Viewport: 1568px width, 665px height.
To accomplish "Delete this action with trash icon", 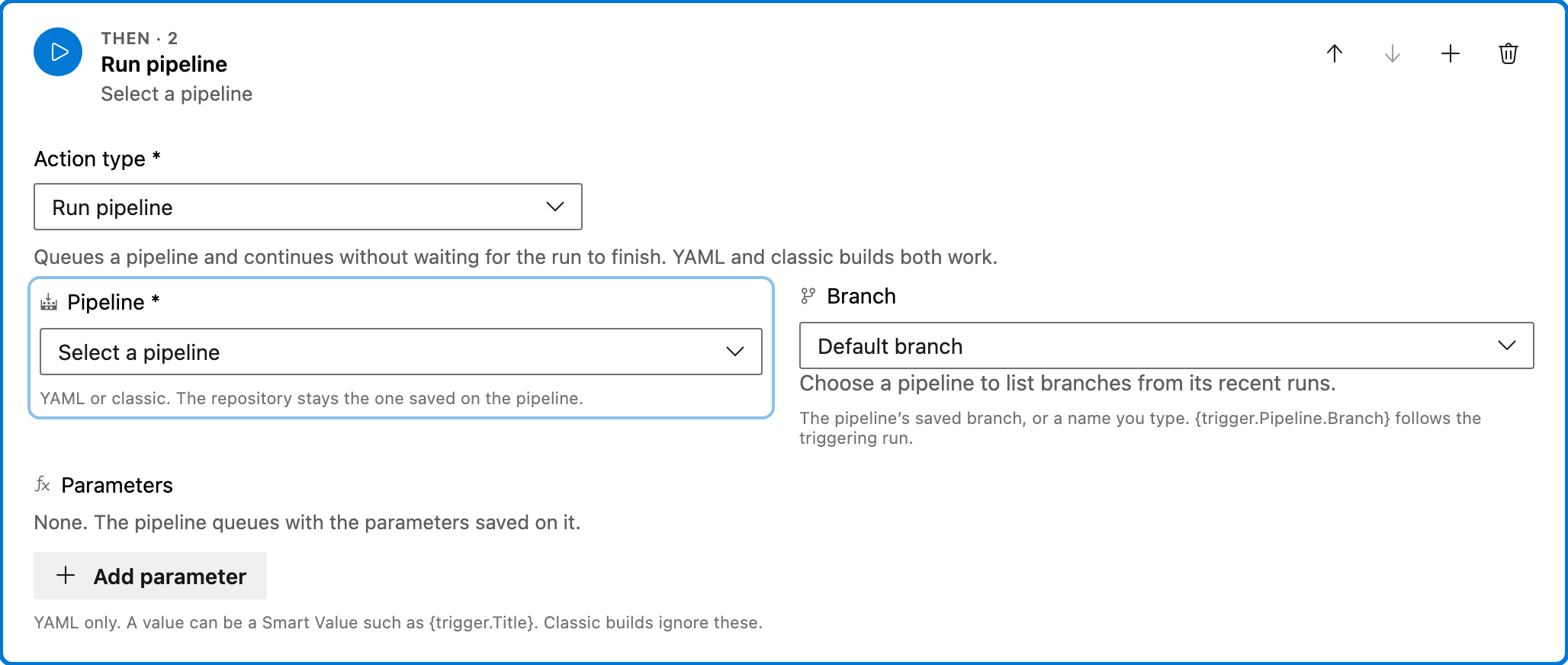I will point(1509,53).
